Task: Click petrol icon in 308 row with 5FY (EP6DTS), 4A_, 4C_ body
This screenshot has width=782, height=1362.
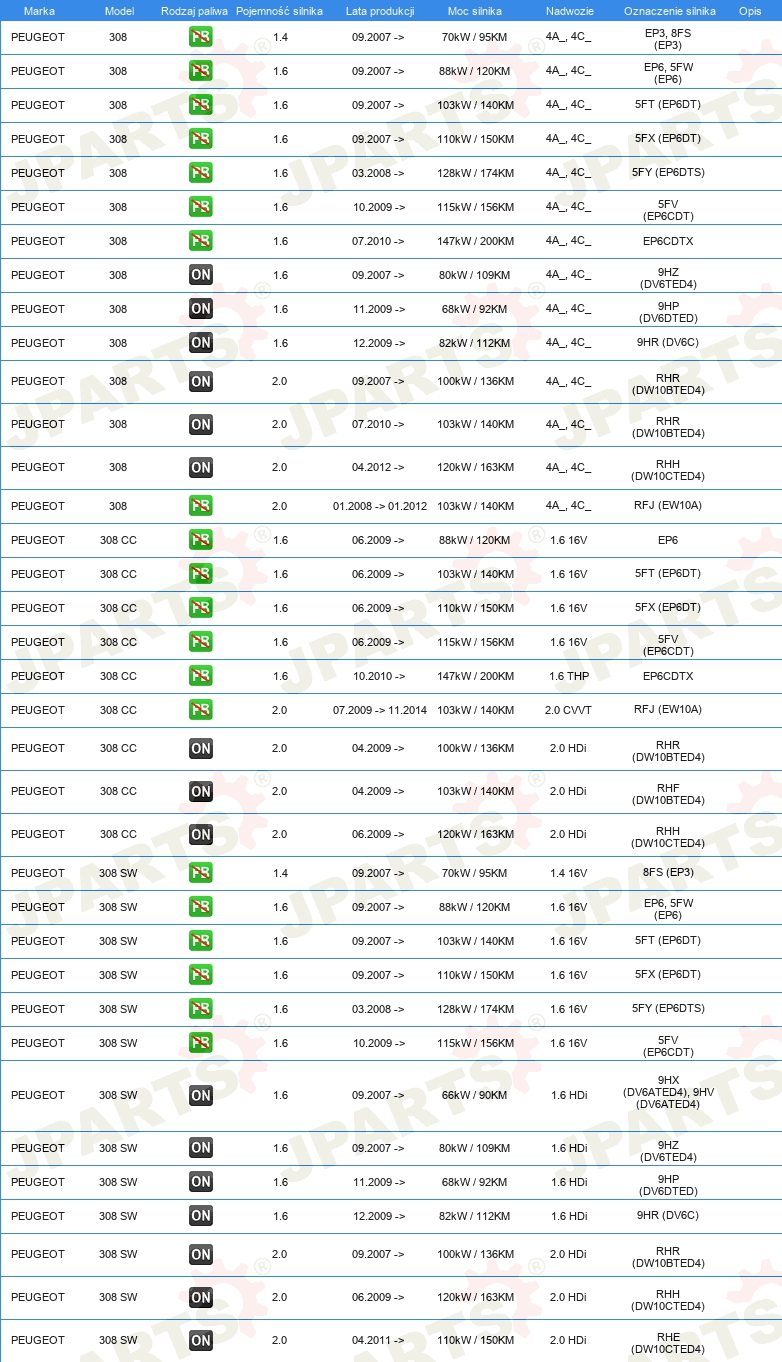Action: tap(201, 173)
